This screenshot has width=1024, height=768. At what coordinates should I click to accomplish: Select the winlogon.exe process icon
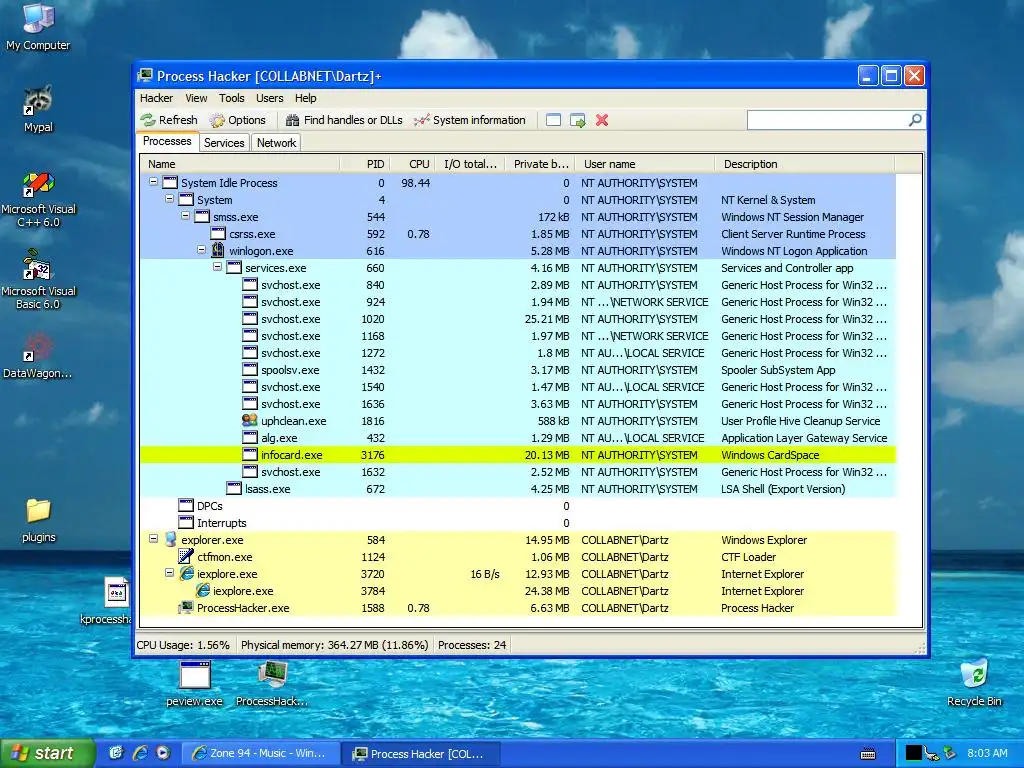(x=218, y=251)
